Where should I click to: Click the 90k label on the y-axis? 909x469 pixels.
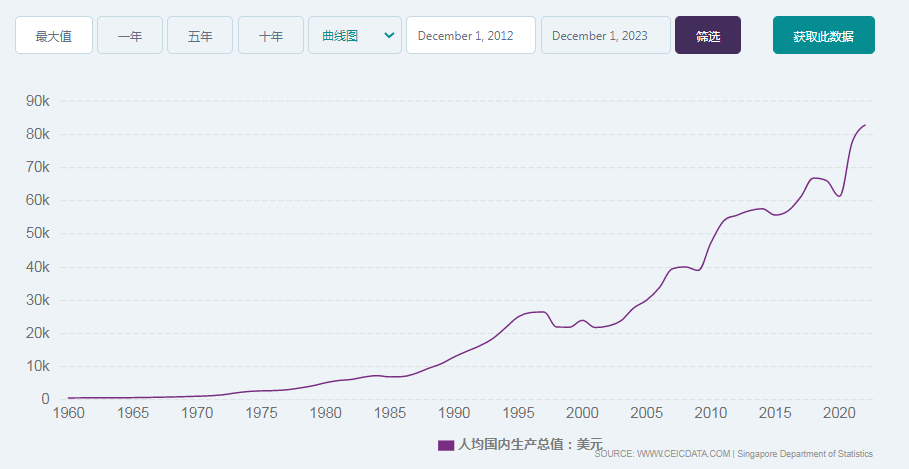click(38, 101)
